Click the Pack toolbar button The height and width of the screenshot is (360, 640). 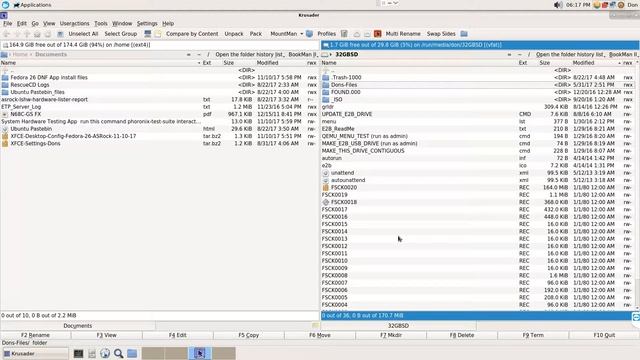pyautogui.click(x=256, y=34)
